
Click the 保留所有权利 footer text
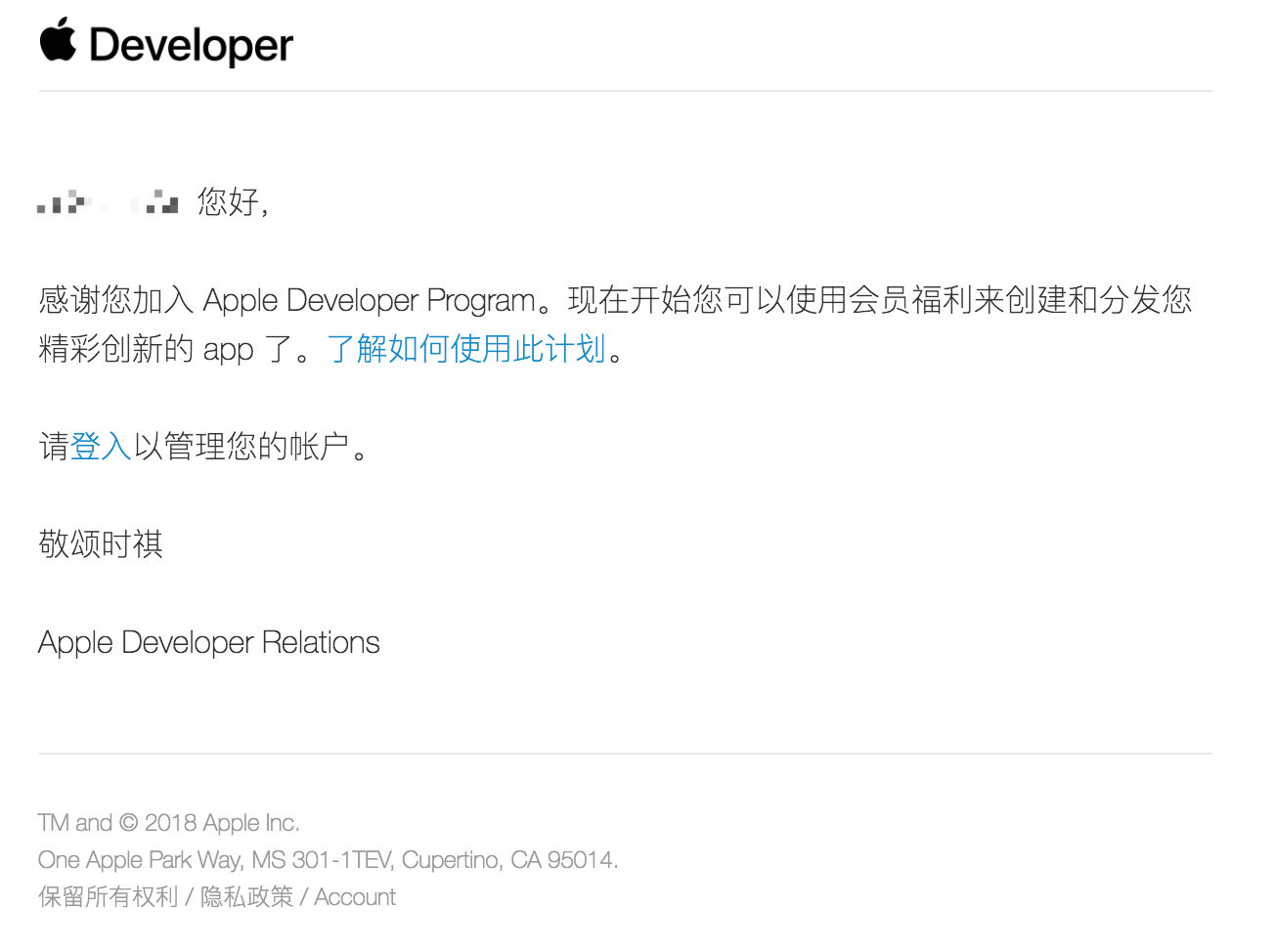click(109, 897)
